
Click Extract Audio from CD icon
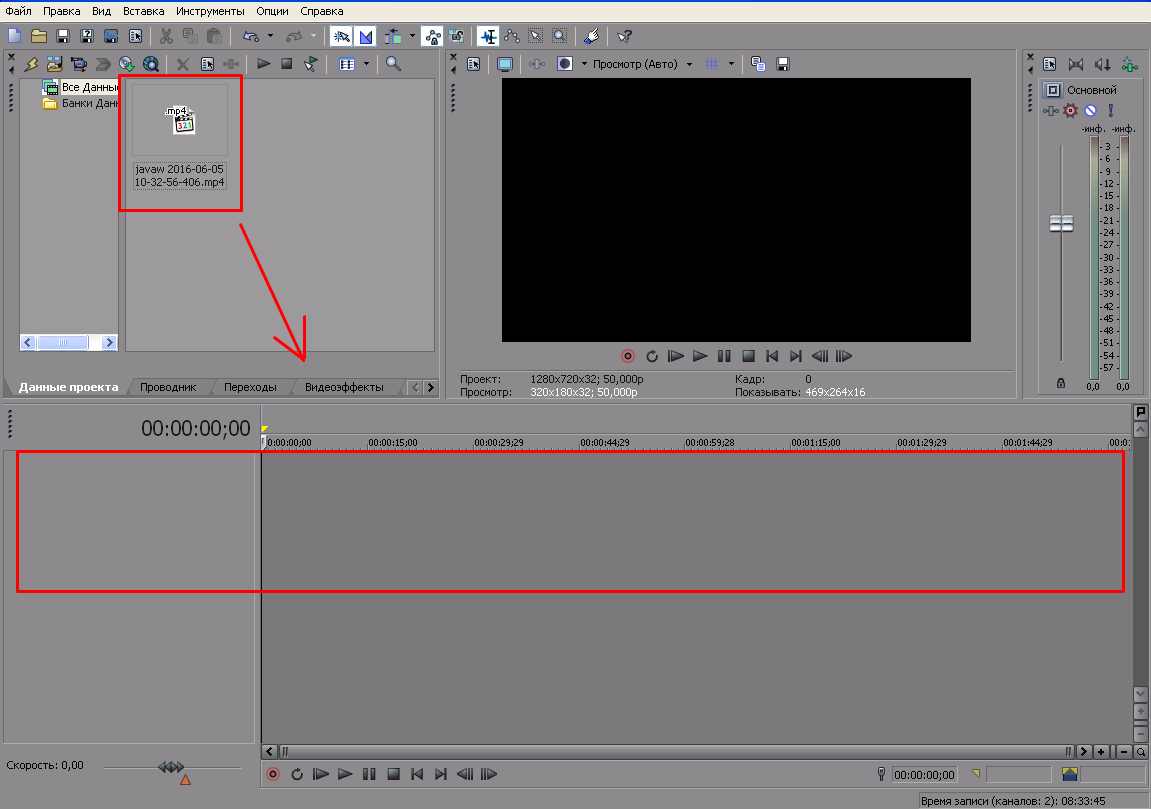click(x=126, y=65)
